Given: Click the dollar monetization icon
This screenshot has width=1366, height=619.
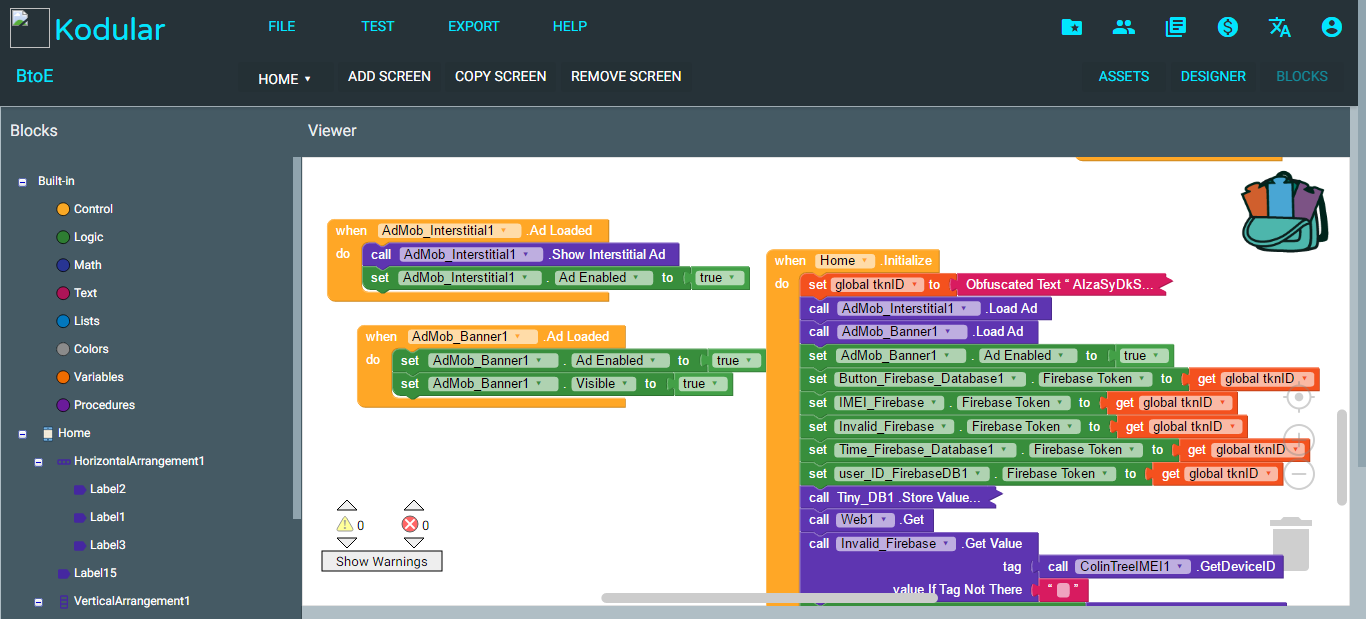Looking at the screenshot, I should [x=1228, y=27].
